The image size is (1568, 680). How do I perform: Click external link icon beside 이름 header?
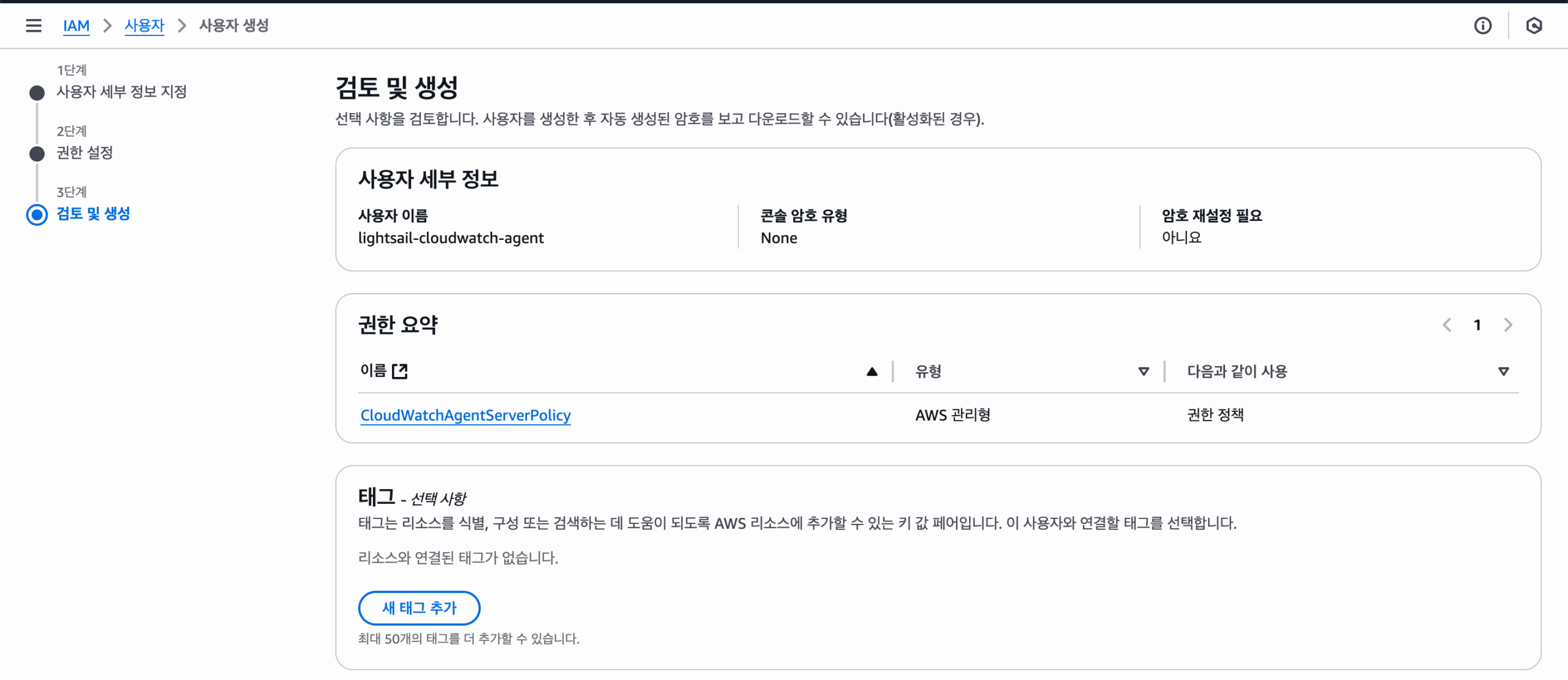[x=400, y=371]
